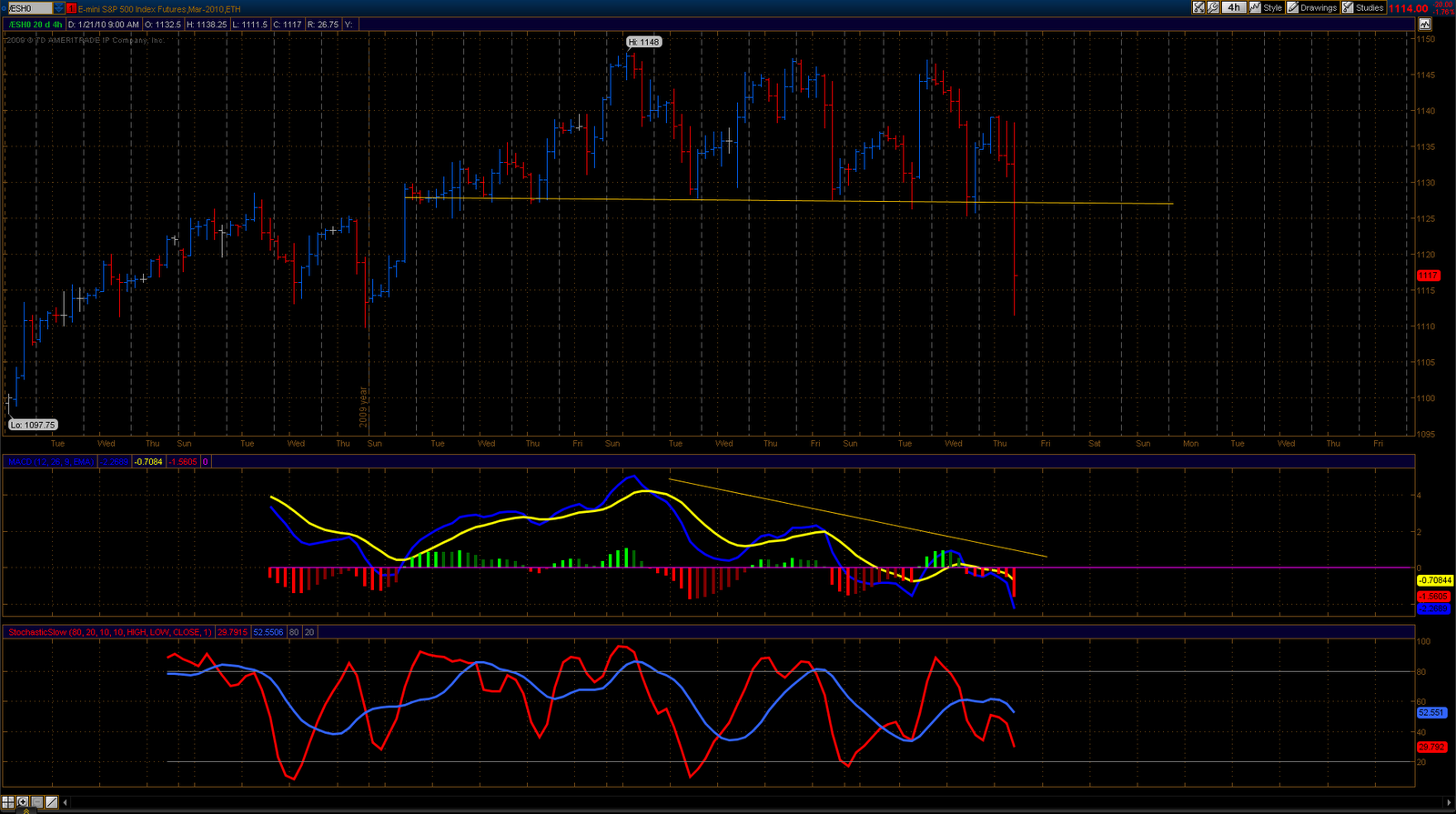Click the red number 1 indicator box
The width and height of the screenshot is (1456, 814).
tap(71, 8)
